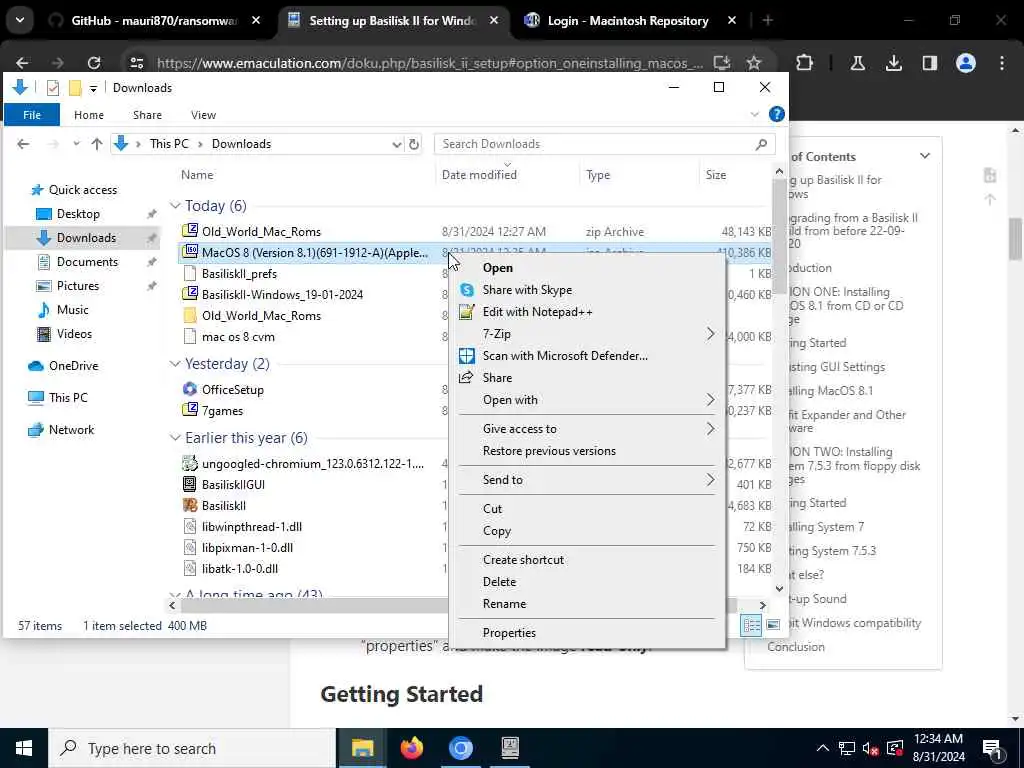Click Explorer horizontal scrollbar
This screenshot has height=768, width=1024.
click(x=457, y=605)
